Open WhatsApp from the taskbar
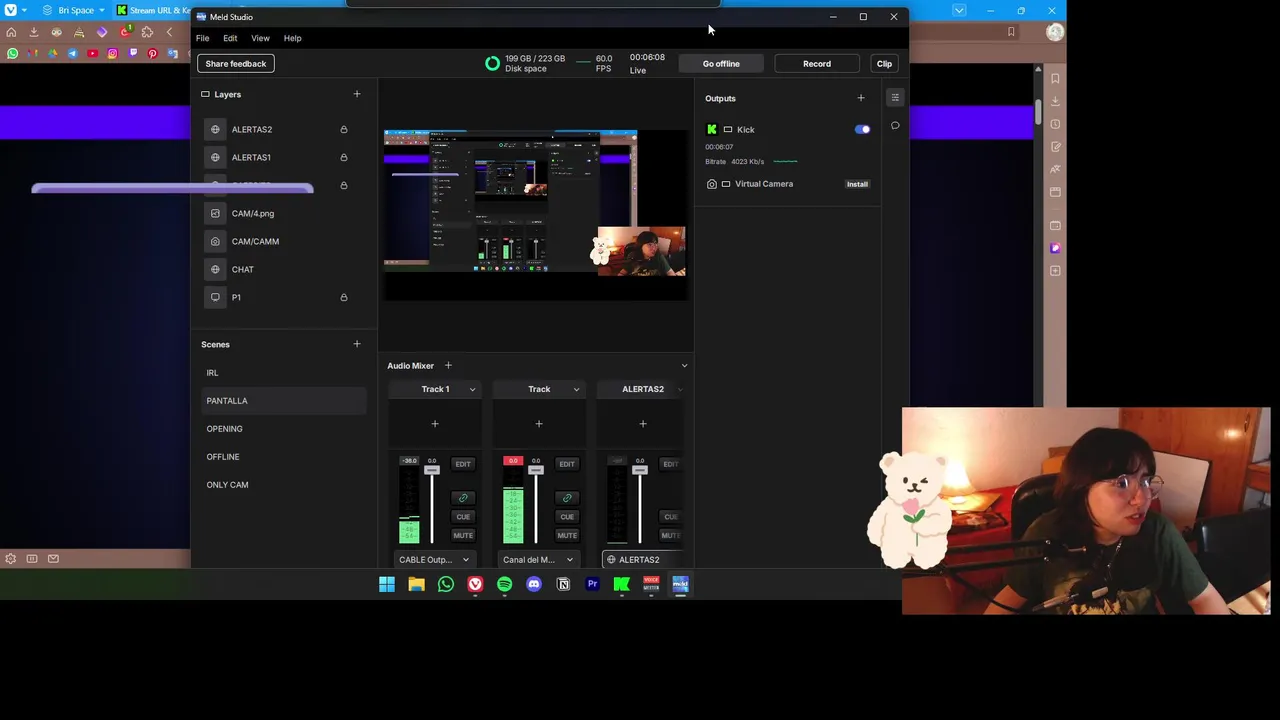Viewport: 1280px width, 720px height. 446,584
